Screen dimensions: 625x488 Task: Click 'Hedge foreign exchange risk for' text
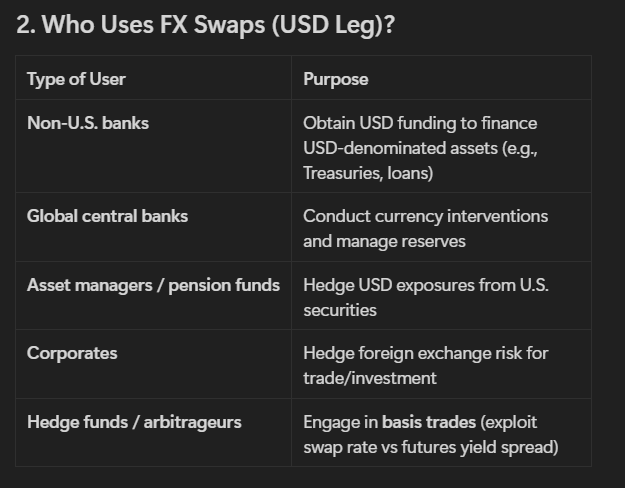coord(426,353)
